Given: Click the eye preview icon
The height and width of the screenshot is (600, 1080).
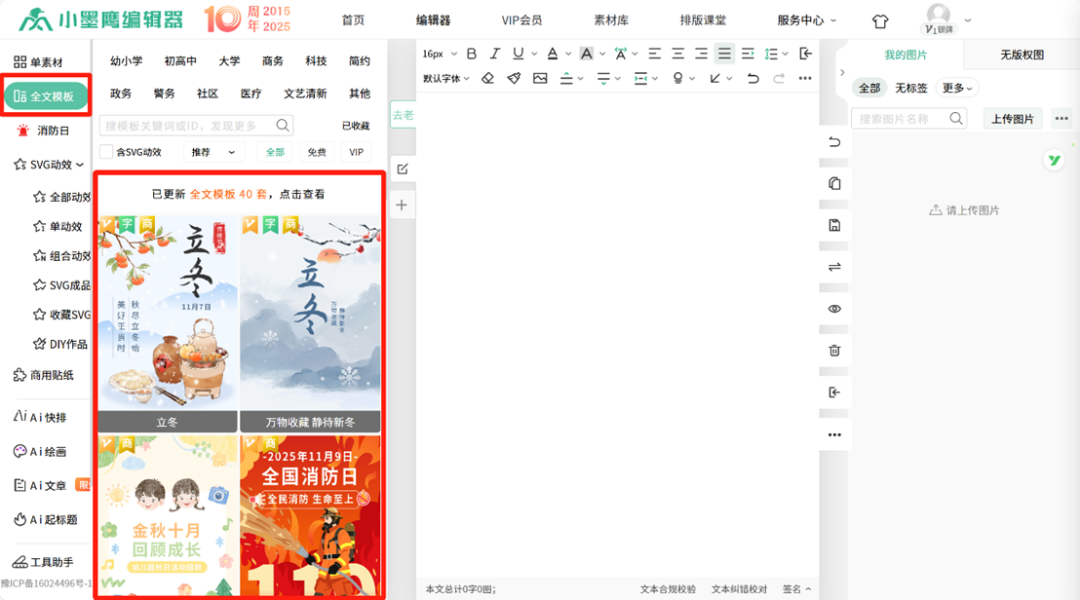Looking at the screenshot, I should (x=835, y=309).
